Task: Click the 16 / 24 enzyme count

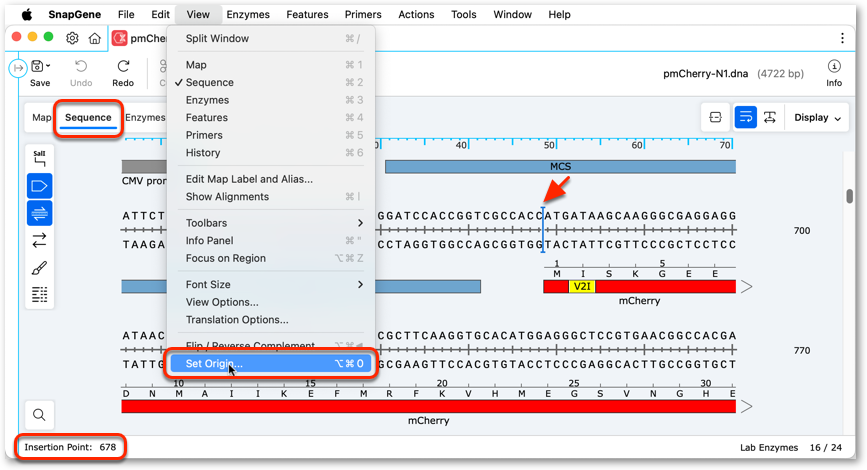Action: (826, 447)
